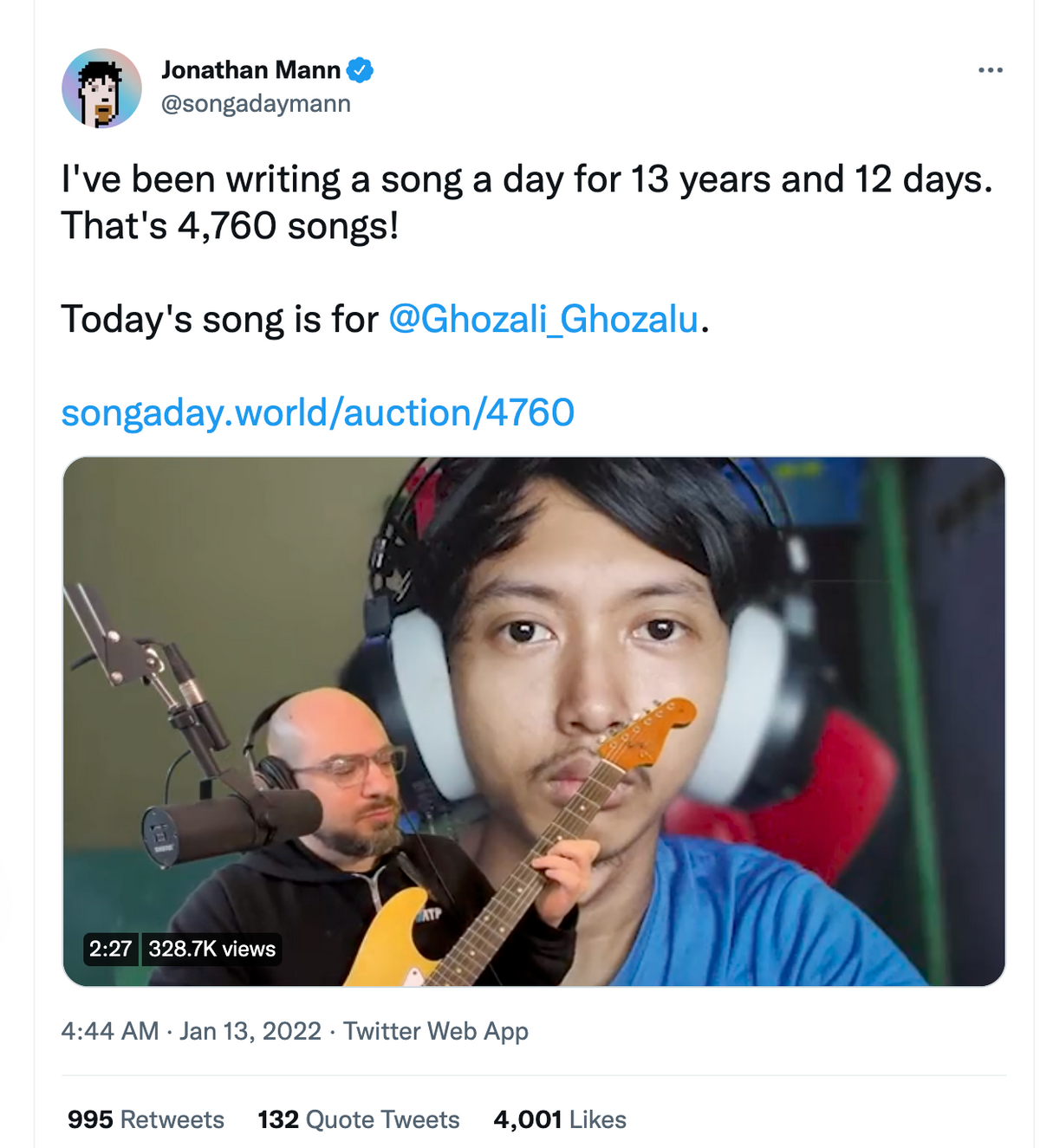Click the 2:27 video duration badge
This screenshot has height=1148, width=1040.
[x=110, y=949]
